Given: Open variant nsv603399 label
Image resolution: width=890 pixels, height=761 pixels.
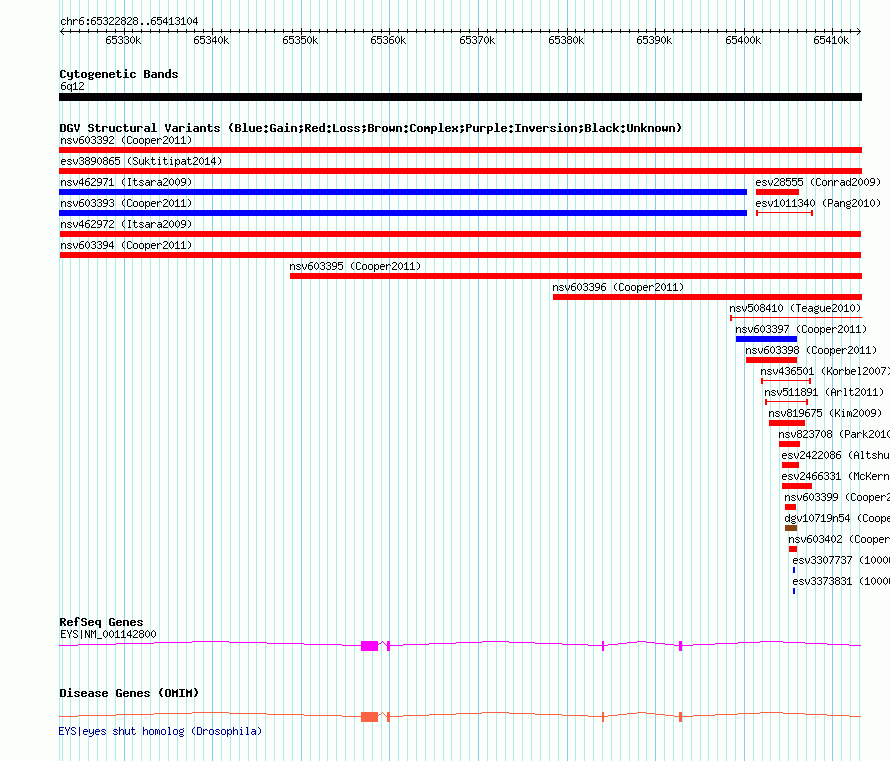Looking at the screenshot, I should pyautogui.click(x=837, y=497).
